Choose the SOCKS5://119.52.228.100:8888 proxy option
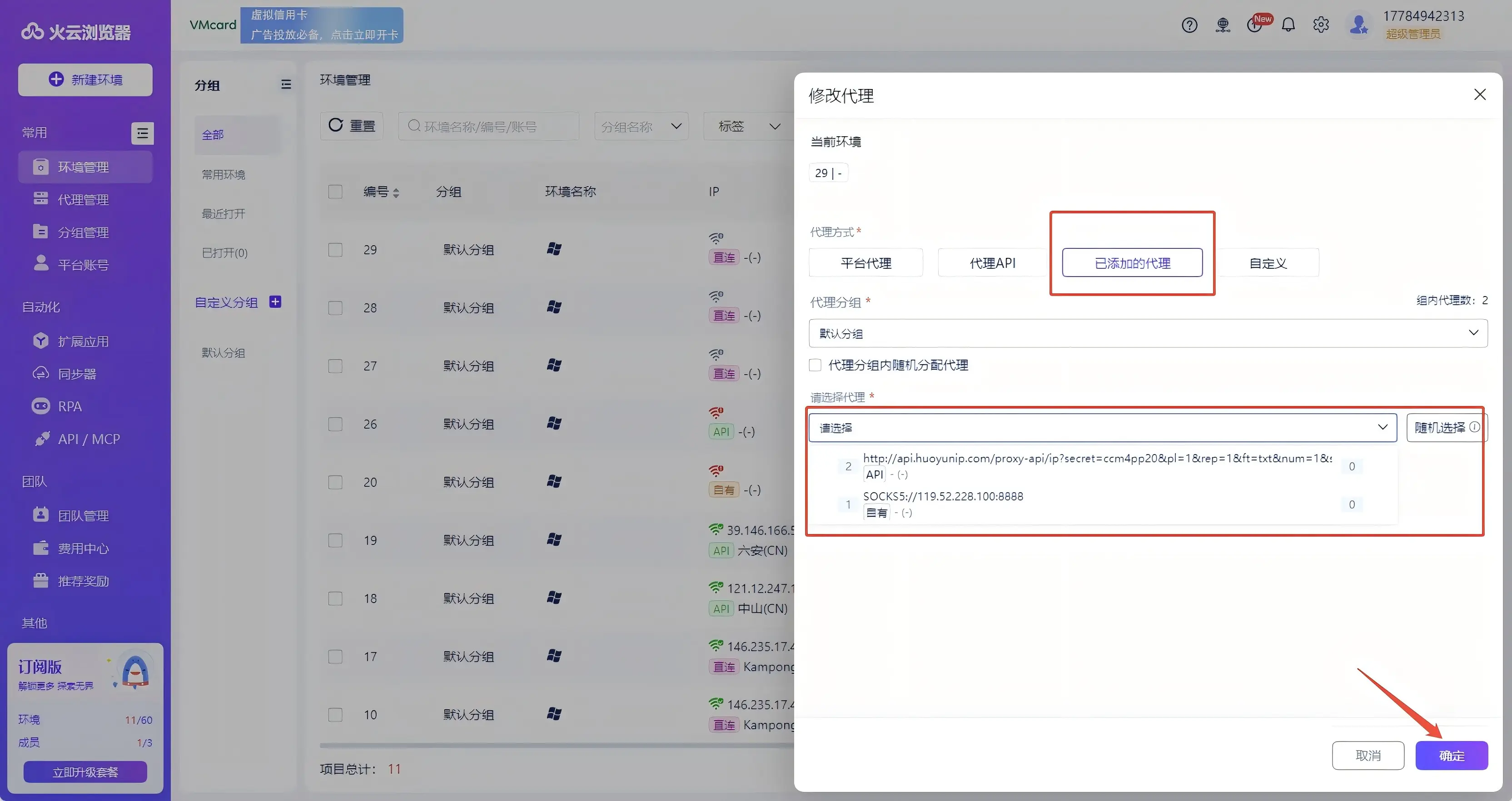The image size is (1512, 801). coord(1102,504)
